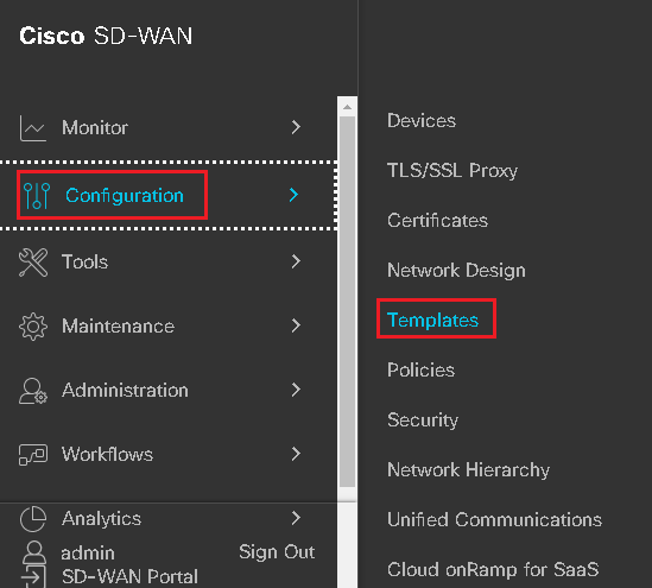Click the Analytics pie chart icon
The image size is (652, 588).
(x=33, y=519)
